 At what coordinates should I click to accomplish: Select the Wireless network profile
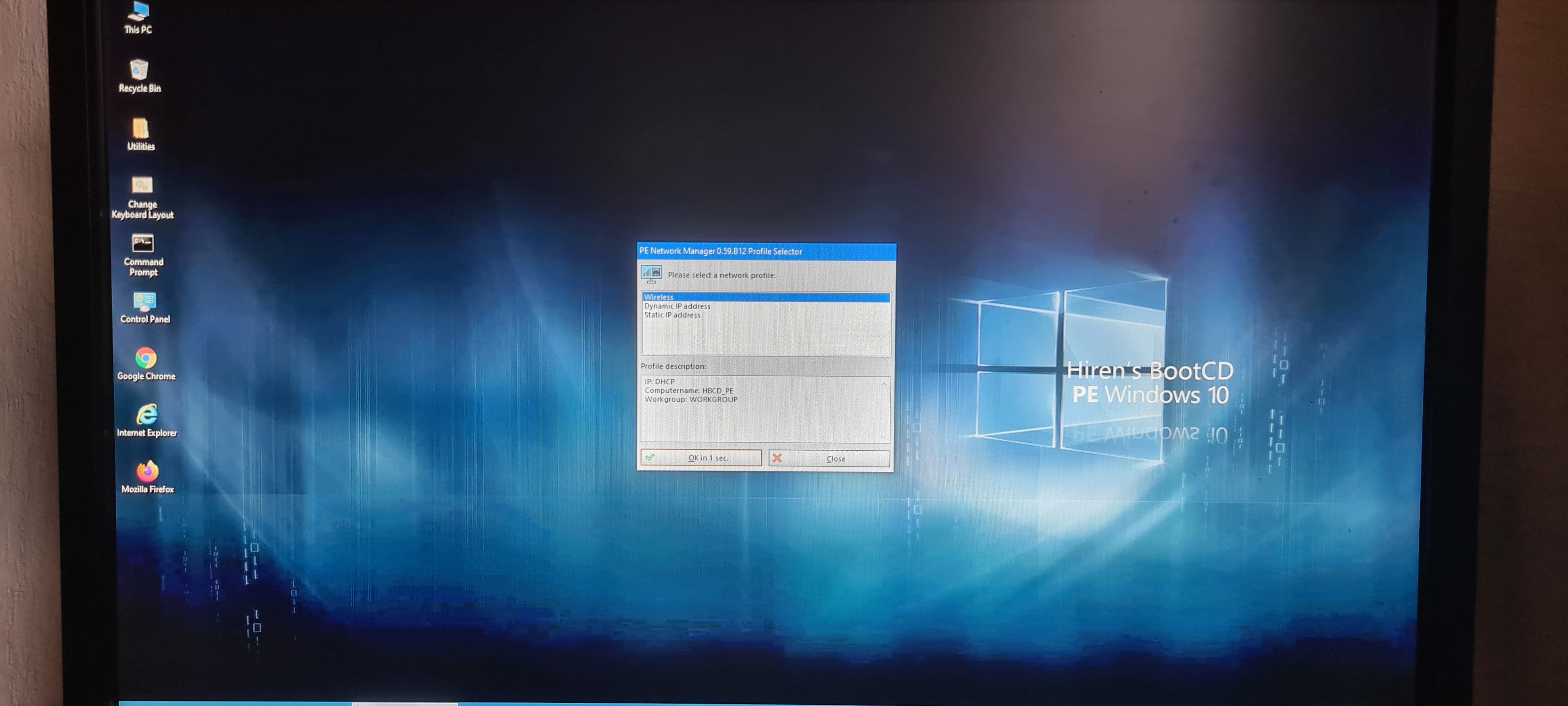pos(766,297)
